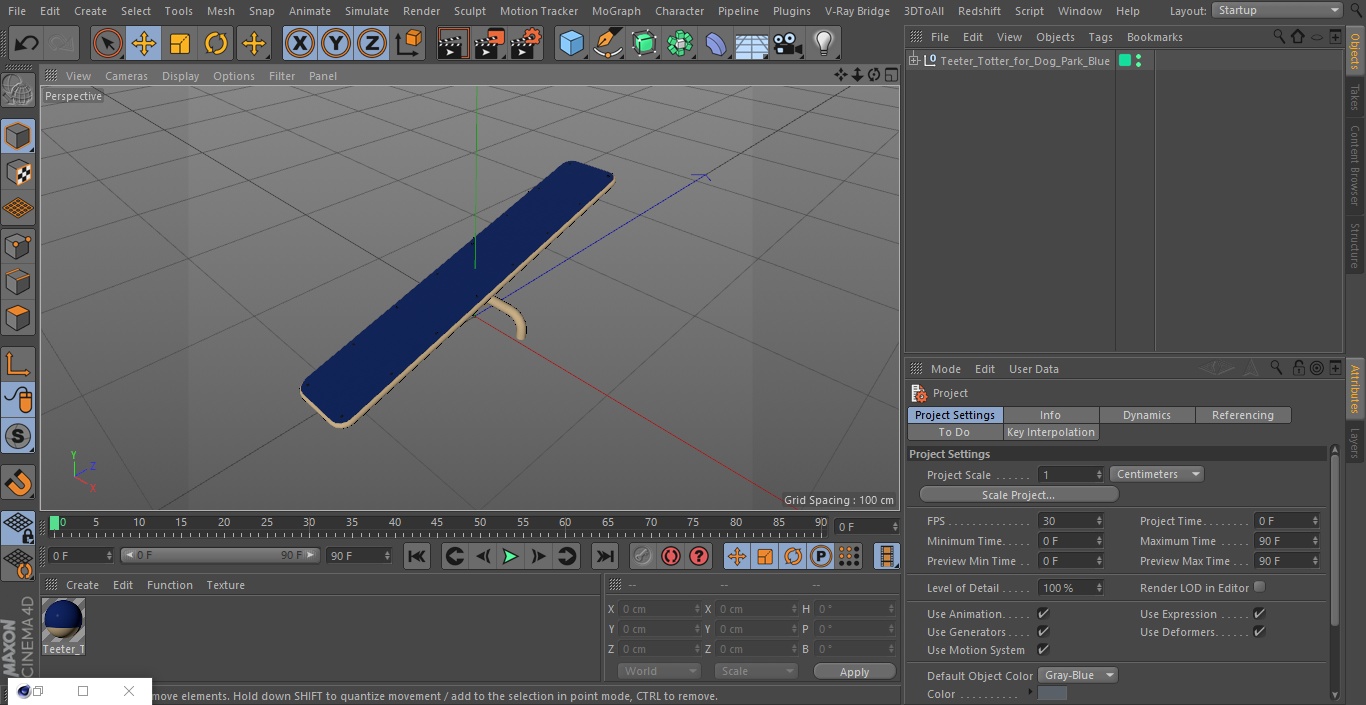This screenshot has height=705, width=1366.
Task: Switch to the Dynamics tab
Action: 1146,415
